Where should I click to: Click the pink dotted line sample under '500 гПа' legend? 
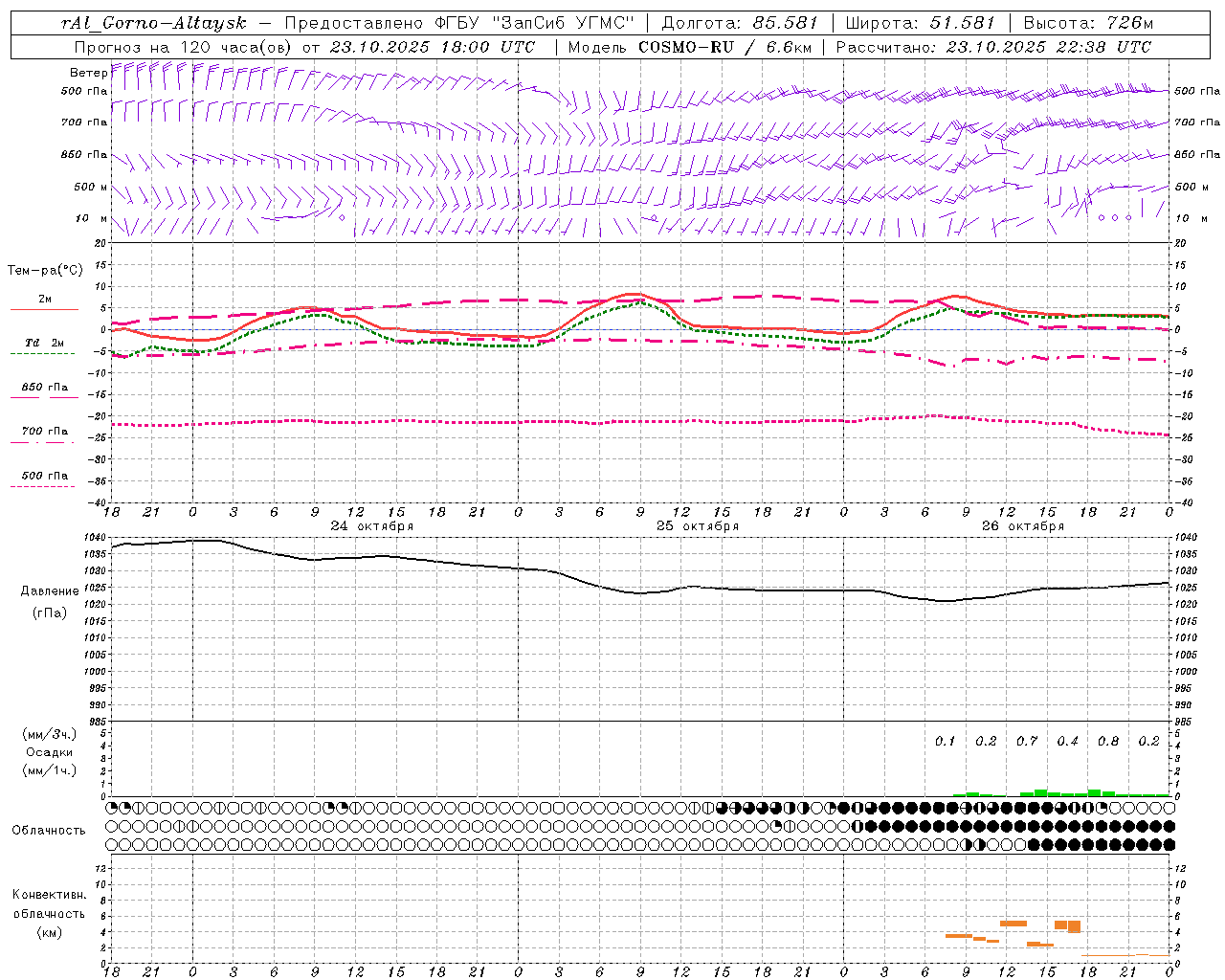pos(43,486)
